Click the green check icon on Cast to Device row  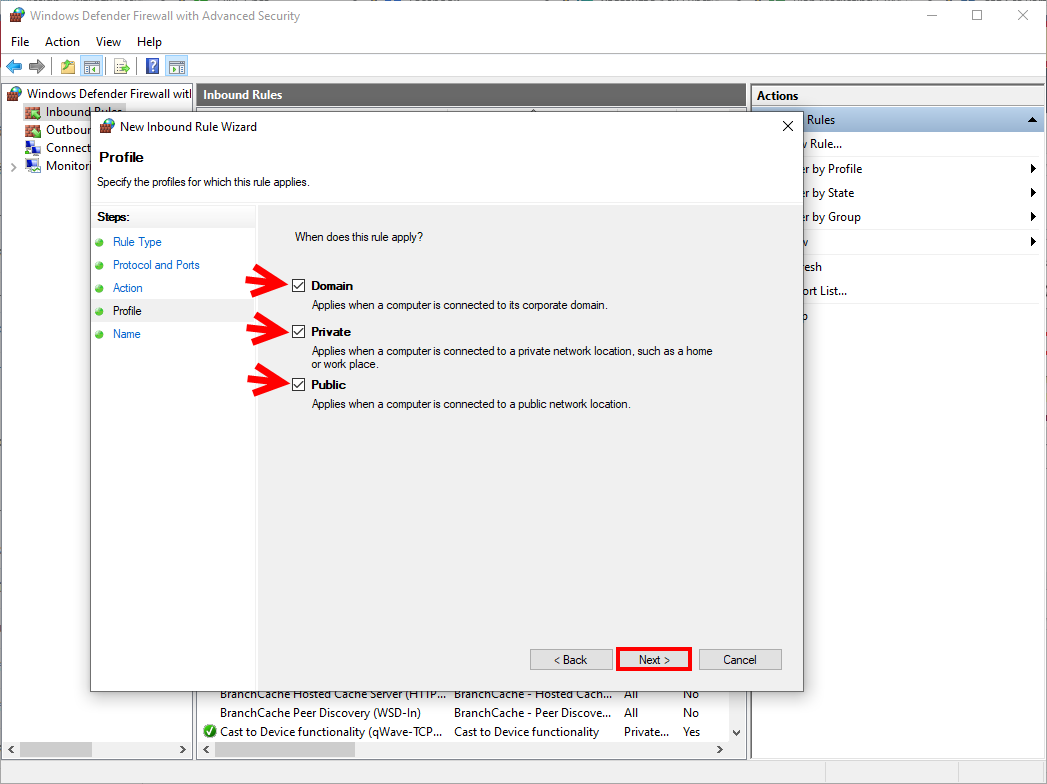[210, 731]
